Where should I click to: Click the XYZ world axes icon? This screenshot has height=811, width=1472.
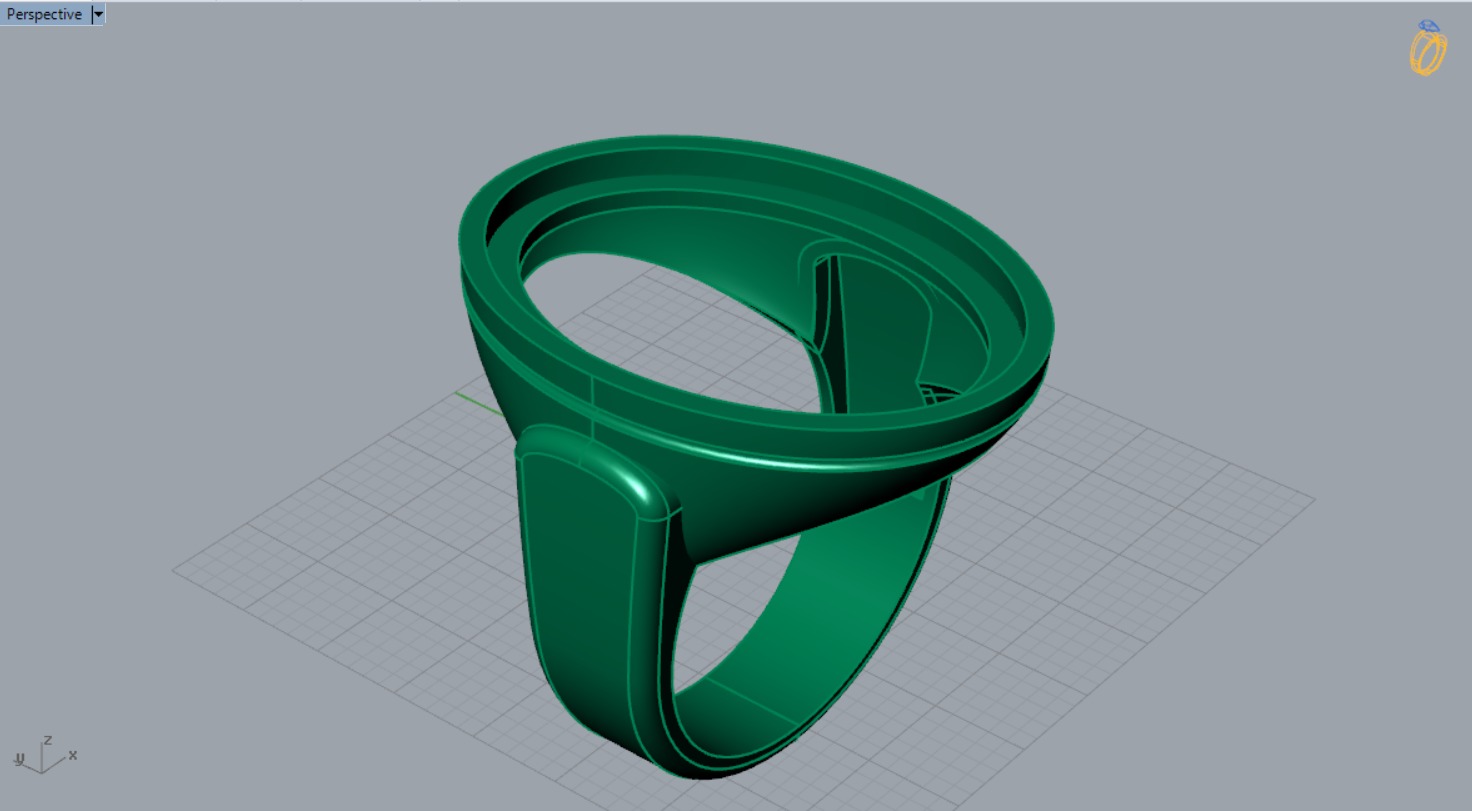tap(45, 755)
